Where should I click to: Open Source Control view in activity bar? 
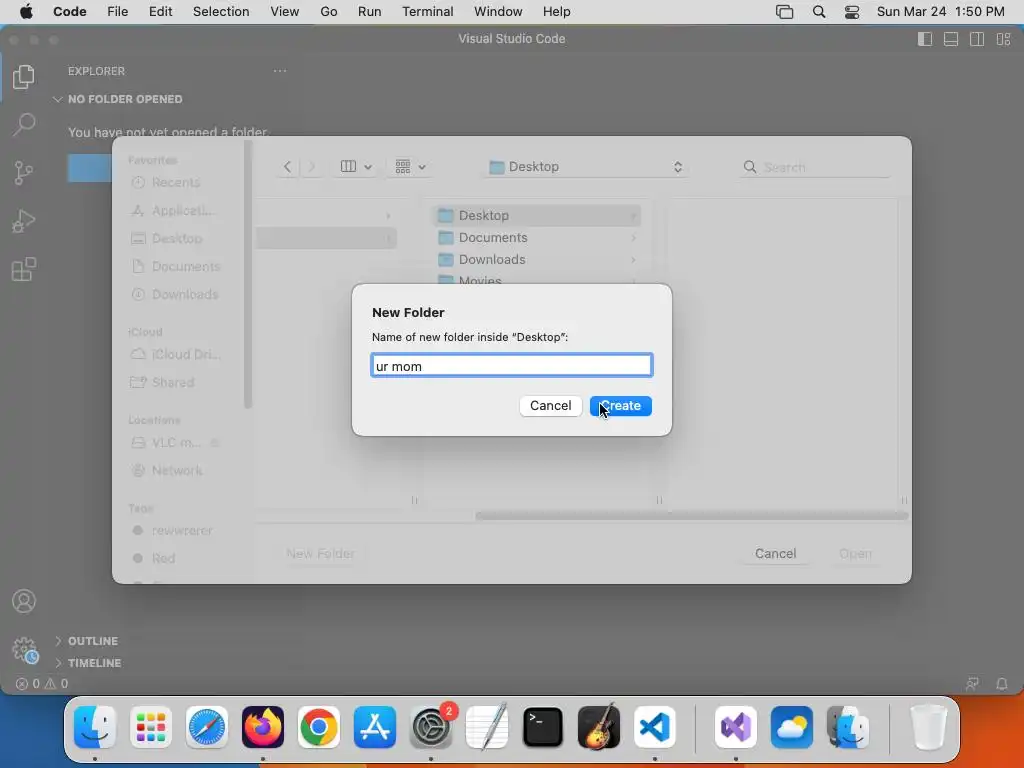(x=24, y=172)
